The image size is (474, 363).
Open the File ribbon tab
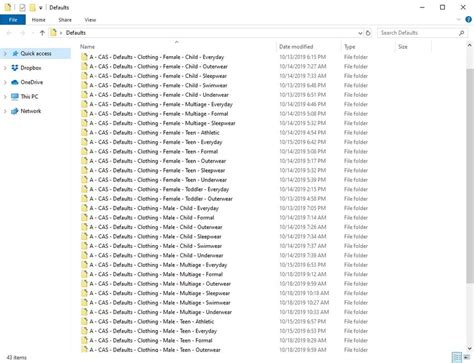point(13,20)
